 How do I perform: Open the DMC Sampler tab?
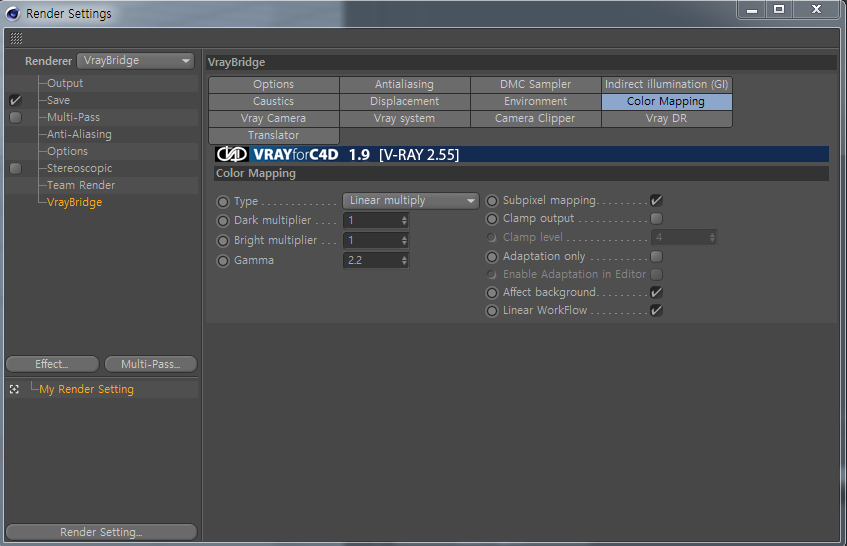pyautogui.click(x=535, y=84)
